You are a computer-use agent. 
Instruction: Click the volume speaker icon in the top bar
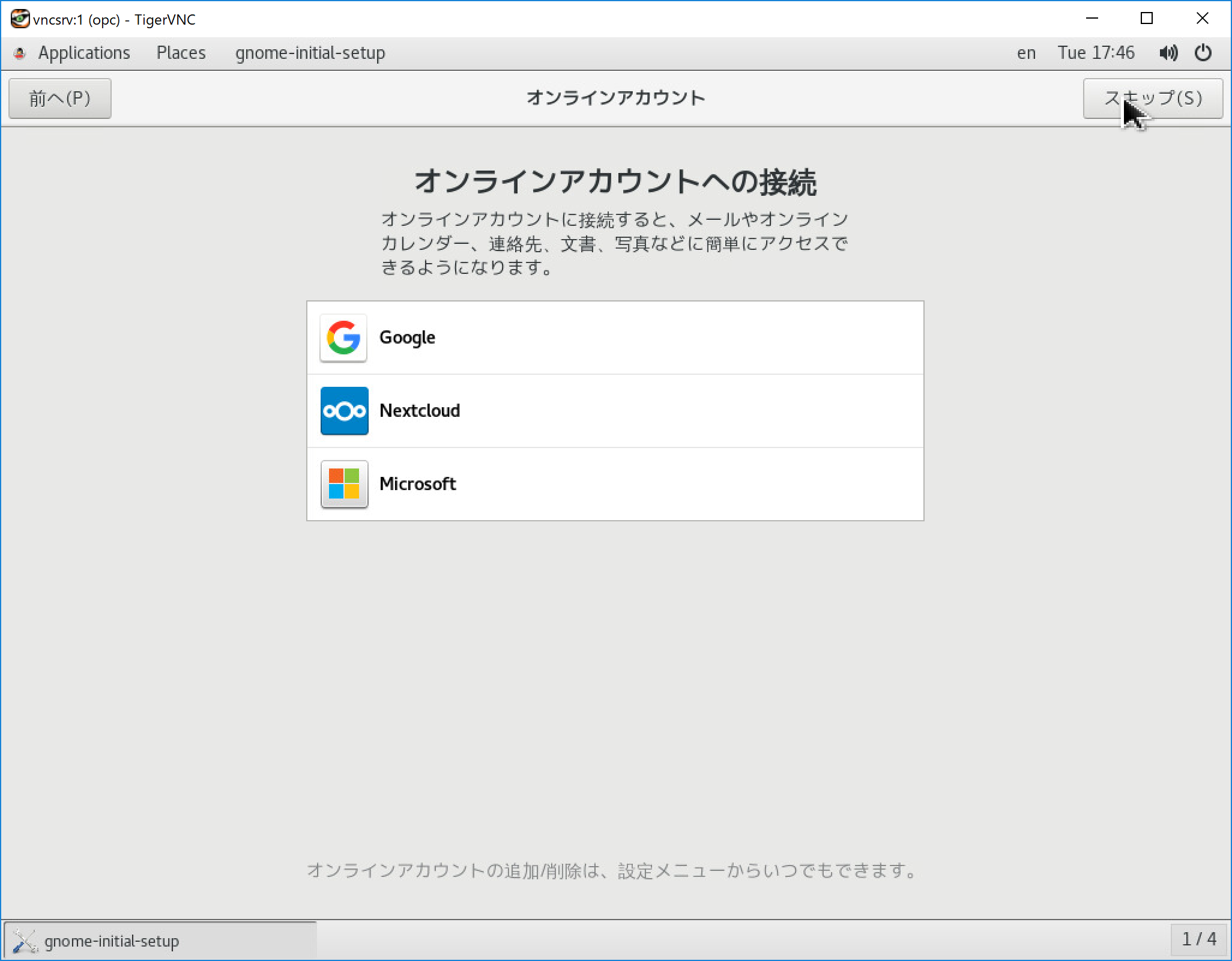(x=1167, y=53)
